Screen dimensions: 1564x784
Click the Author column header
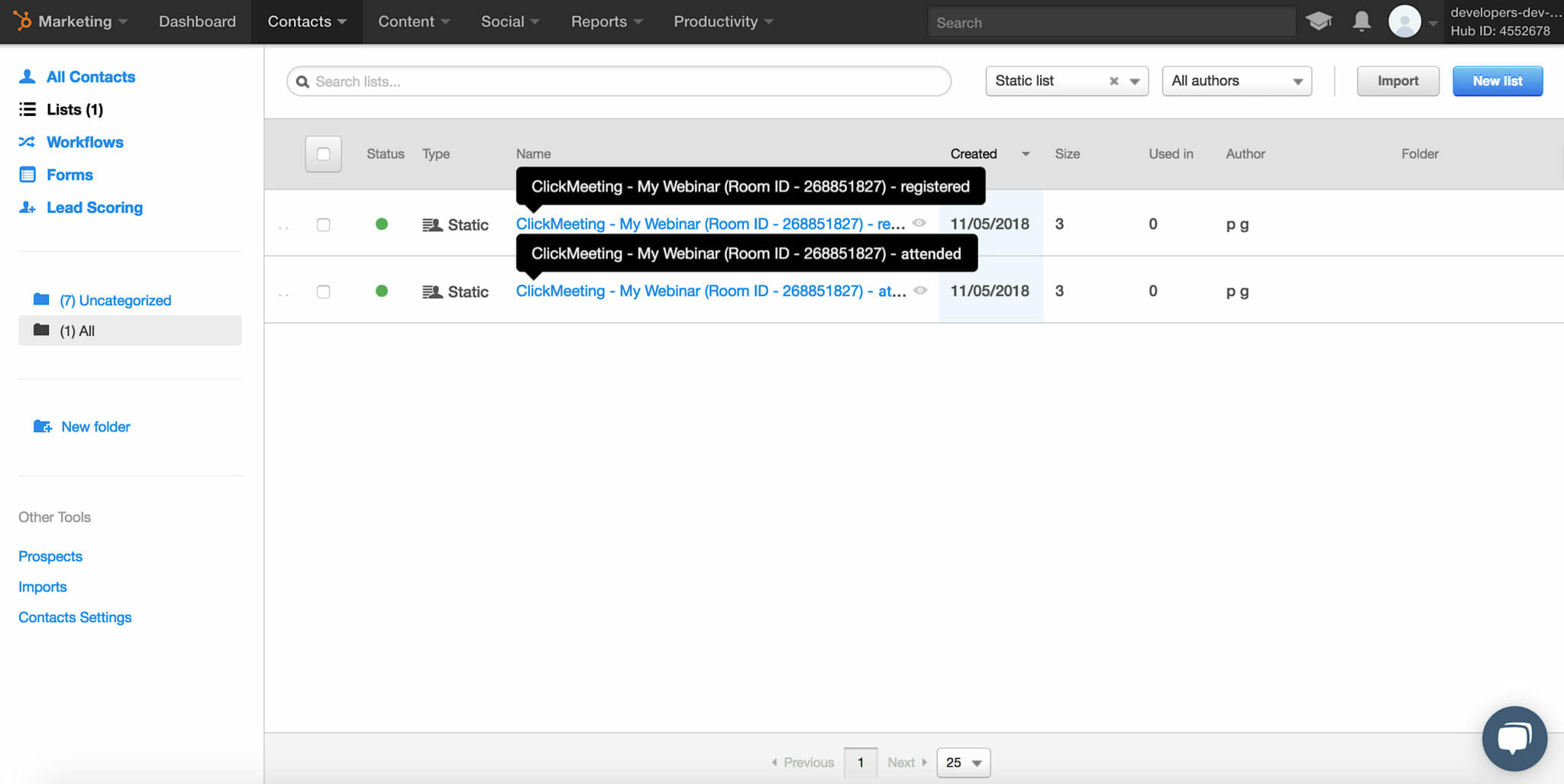click(x=1246, y=153)
